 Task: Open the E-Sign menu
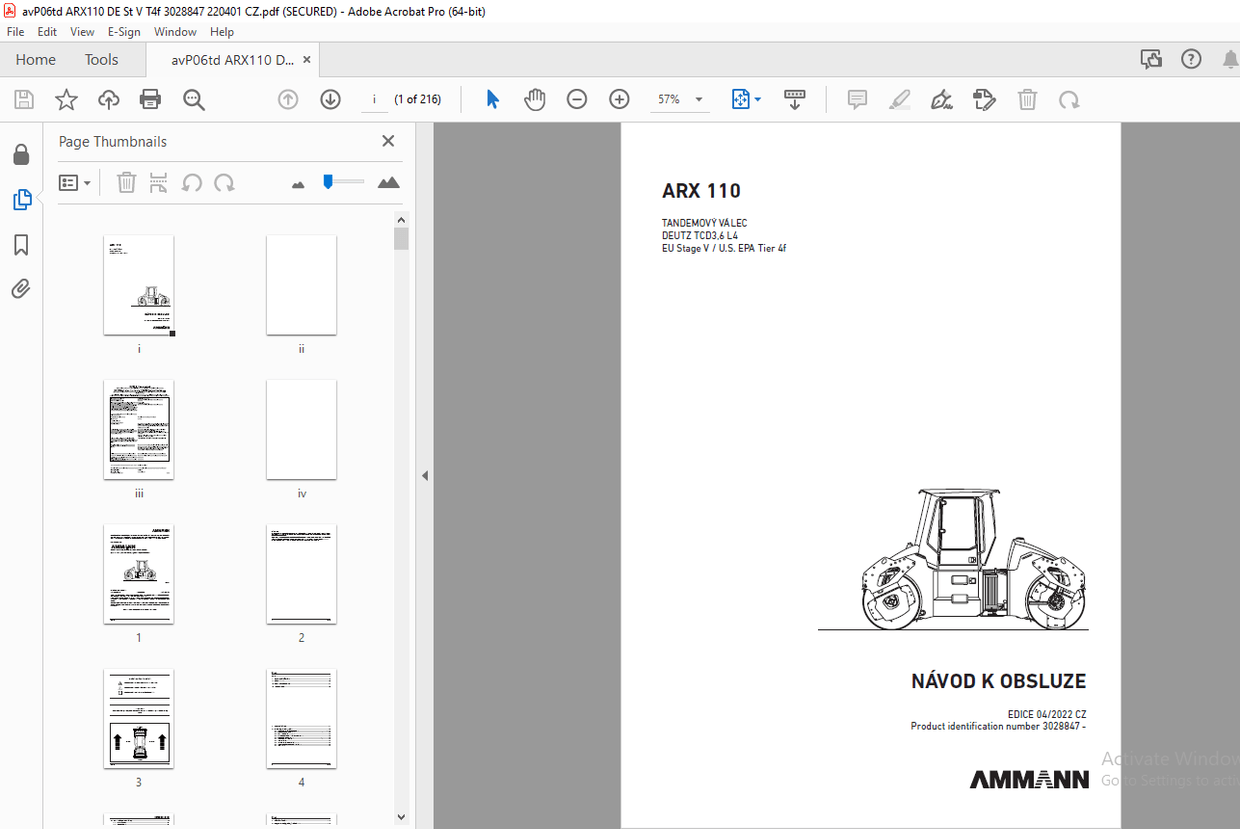(124, 31)
